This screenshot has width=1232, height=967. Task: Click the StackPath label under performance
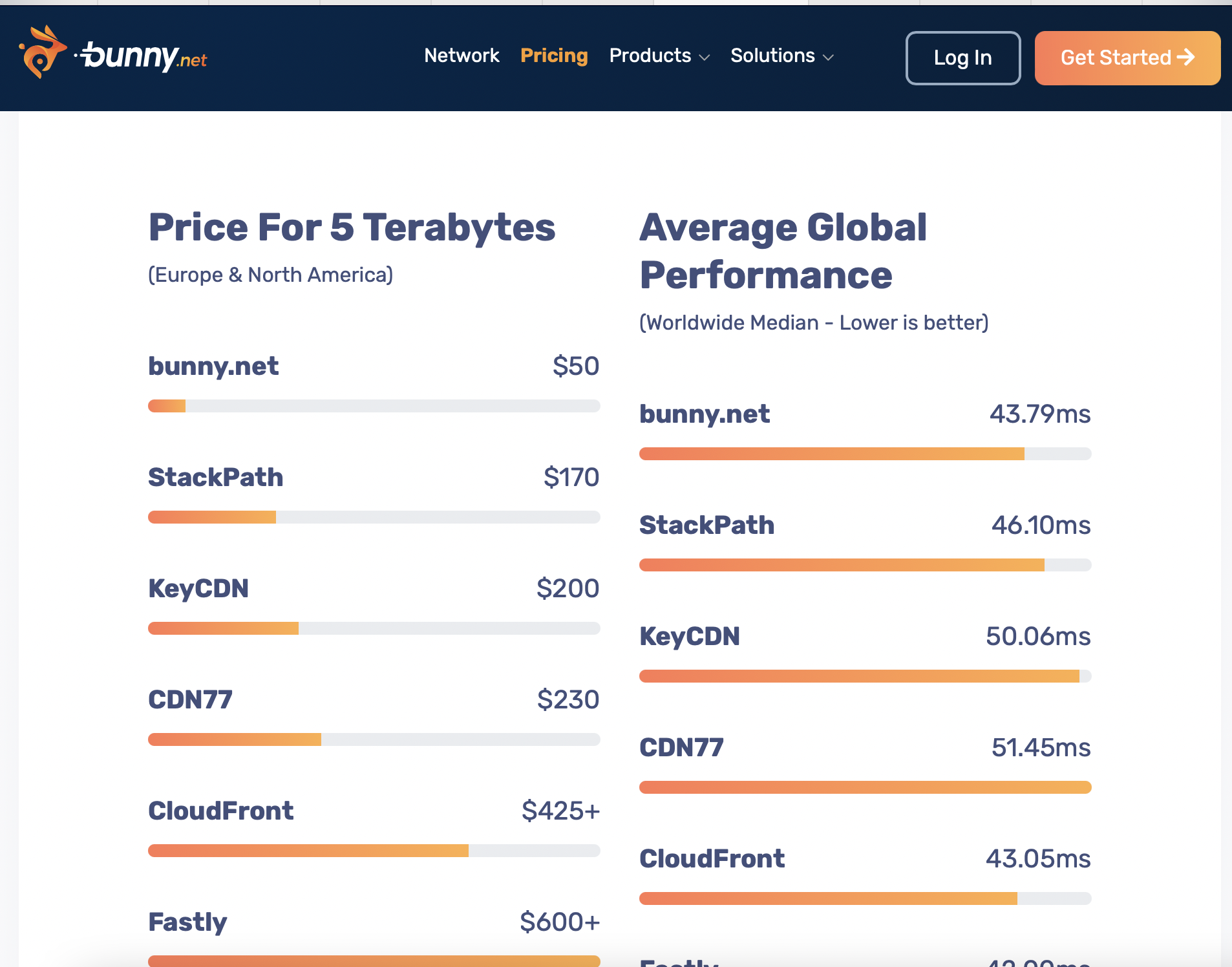click(x=706, y=525)
